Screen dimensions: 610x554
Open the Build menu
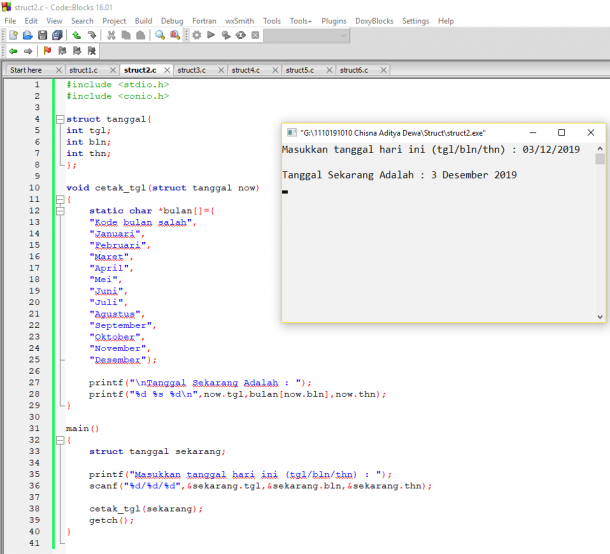143,21
